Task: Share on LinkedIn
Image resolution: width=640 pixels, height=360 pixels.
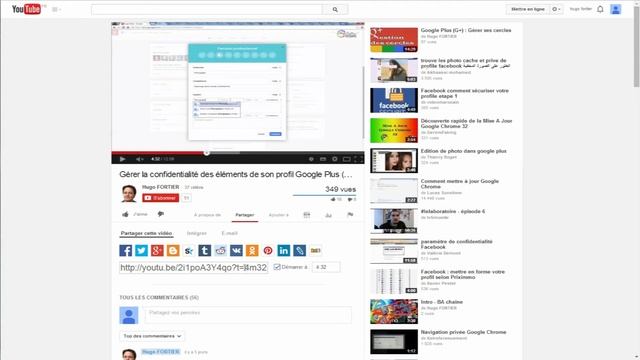Action: [284, 250]
